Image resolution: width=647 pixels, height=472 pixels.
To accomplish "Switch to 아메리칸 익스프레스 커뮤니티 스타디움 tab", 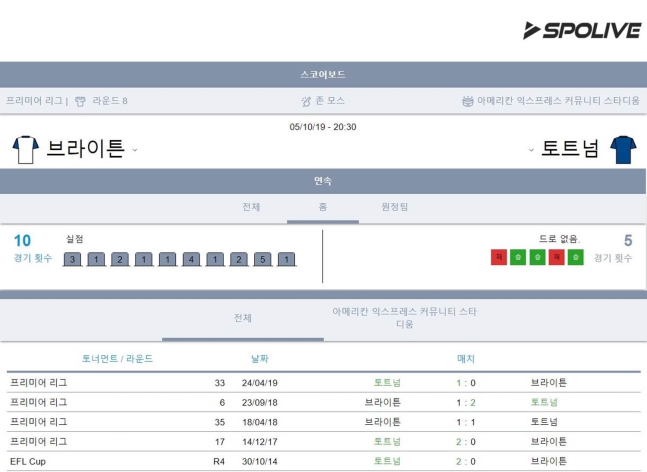I will [404, 318].
